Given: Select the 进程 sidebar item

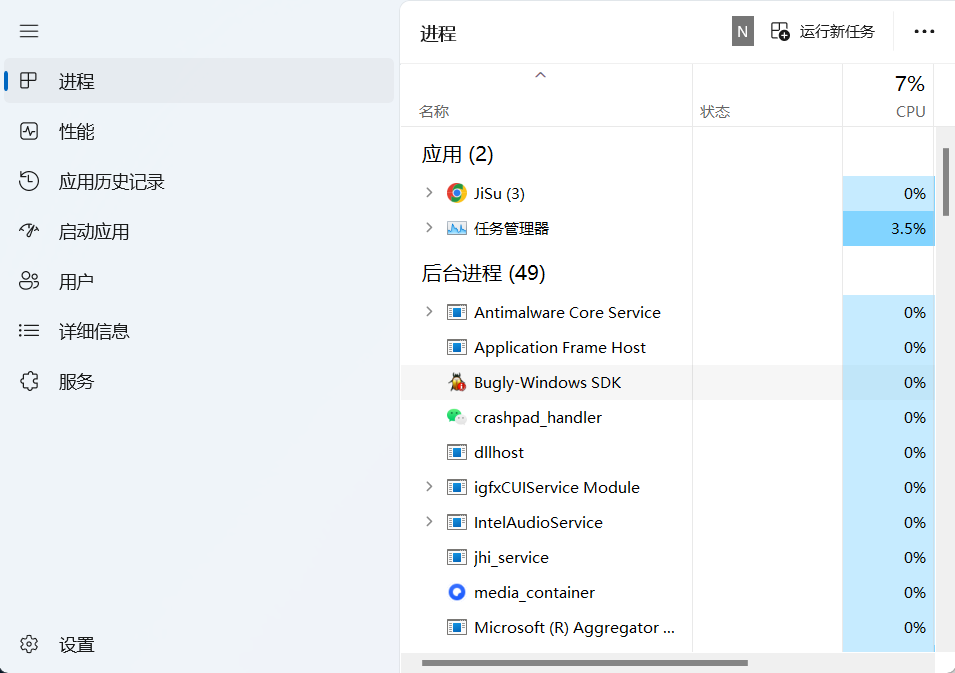Looking at the screenshot, I should (x=199, y=81).
